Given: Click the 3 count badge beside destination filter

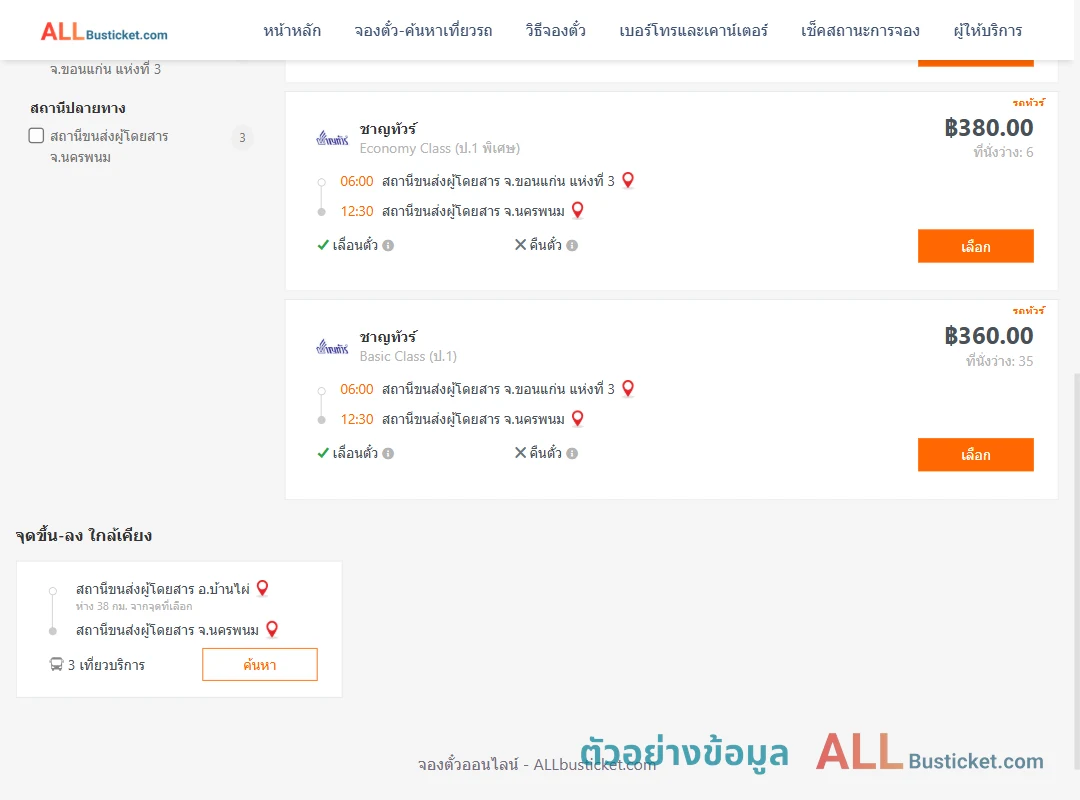Looking at the screenshot, I should click(x=242, y=138).
